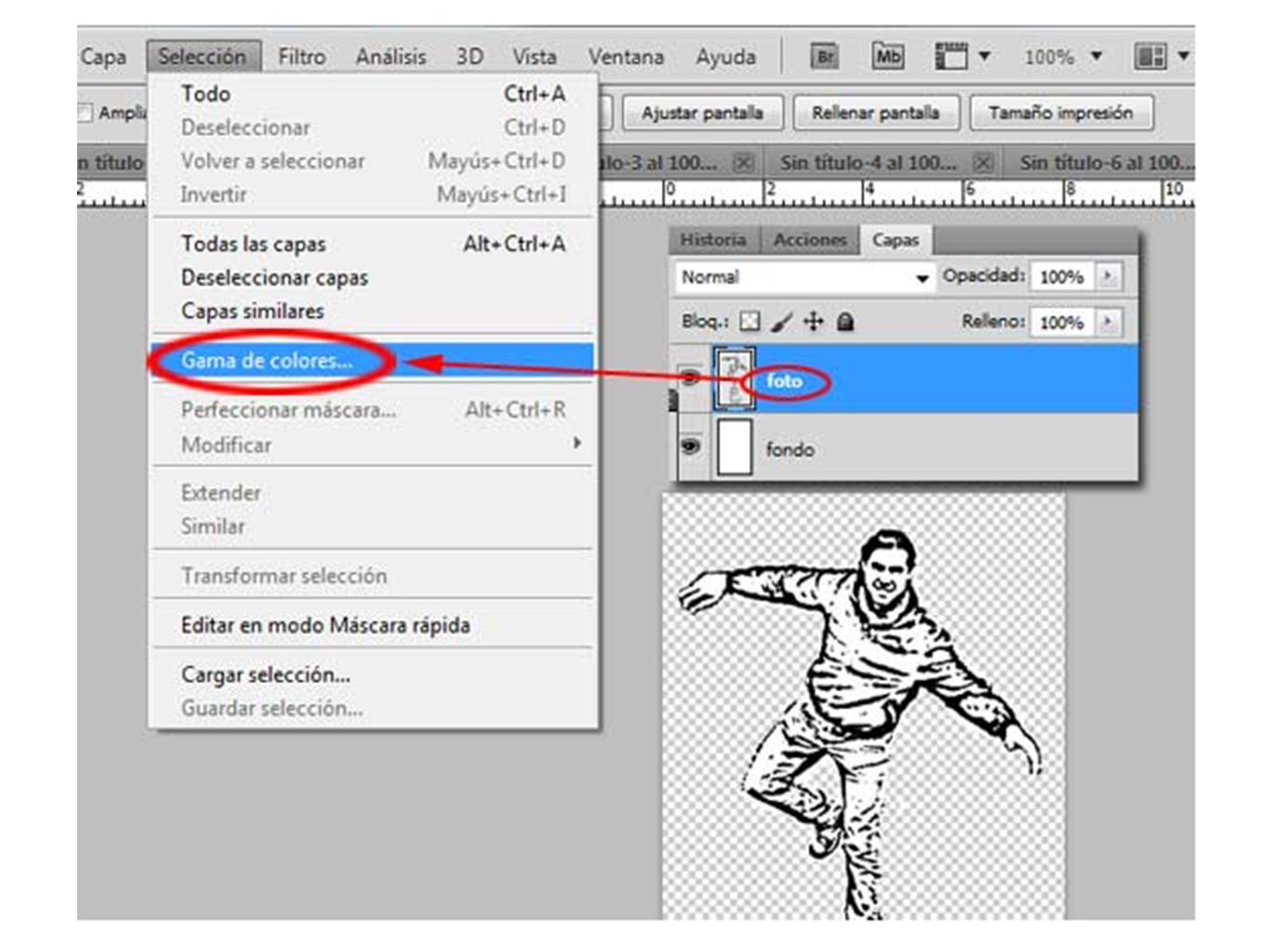Click Transformar selección menu entry
The width and height of the screenshot is (1269, 952).
tap(372, 575)
